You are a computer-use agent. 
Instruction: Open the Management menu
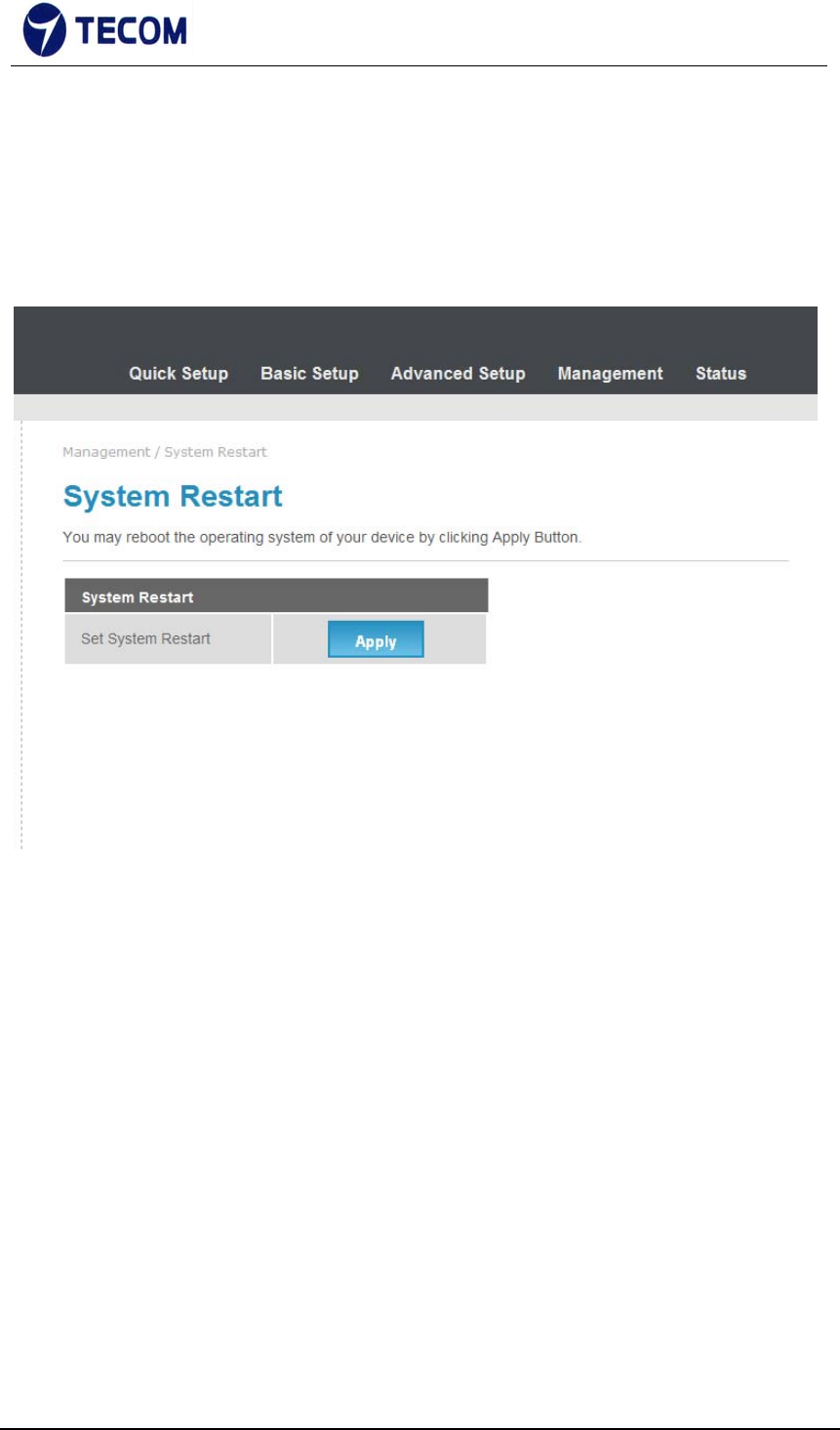pyautogui.click(x=610, y=374)
